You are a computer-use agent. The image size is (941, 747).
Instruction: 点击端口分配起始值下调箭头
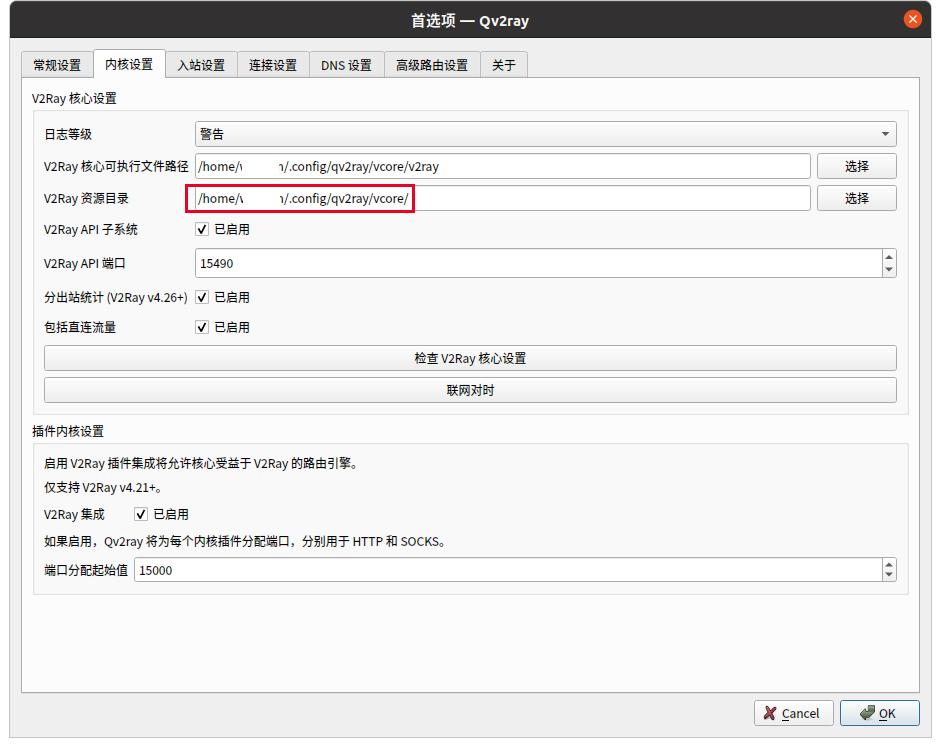pyautogui.click(x=887, y=575)
